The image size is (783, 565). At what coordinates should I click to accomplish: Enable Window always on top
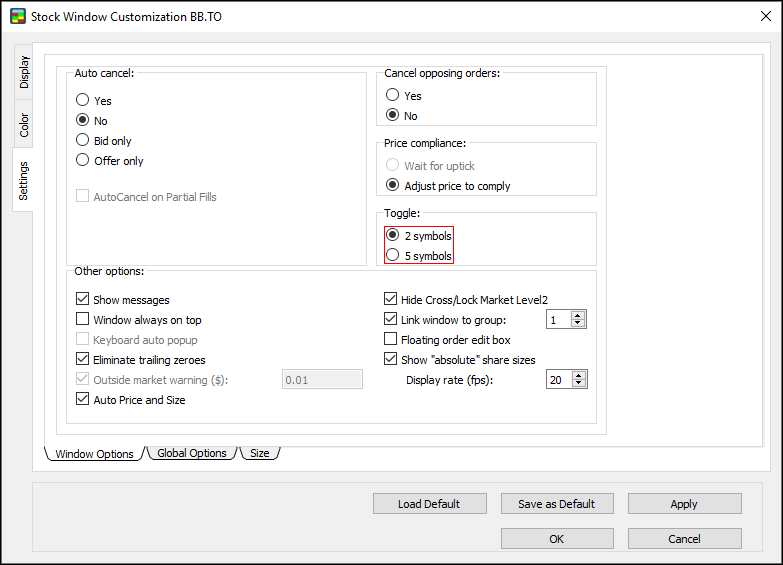click(83, 320)
